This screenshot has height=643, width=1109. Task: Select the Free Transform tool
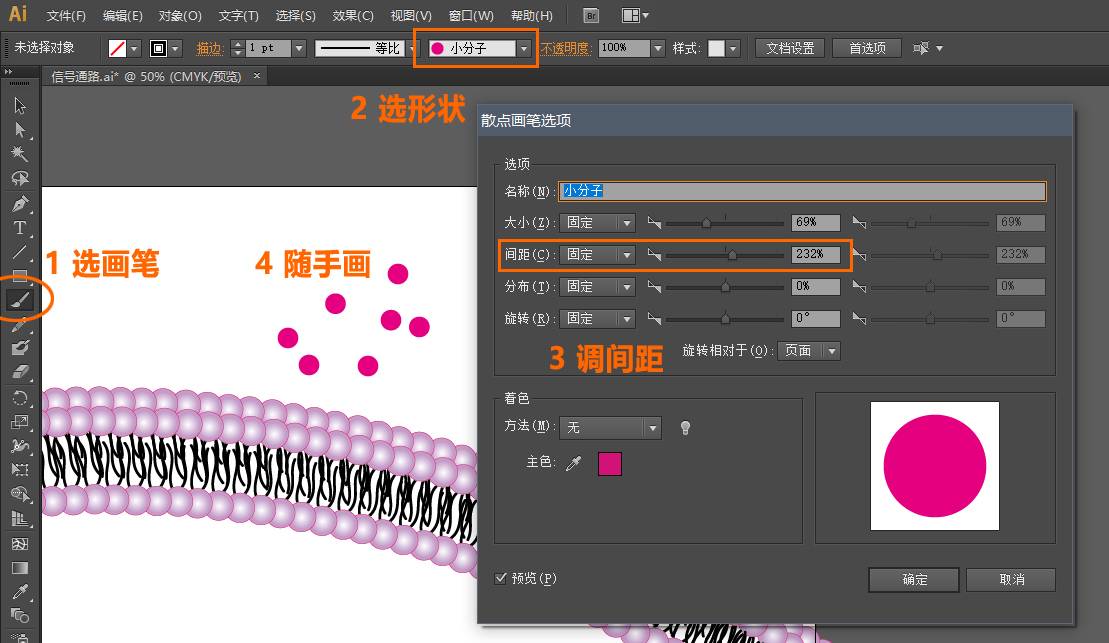click(20, 470)
